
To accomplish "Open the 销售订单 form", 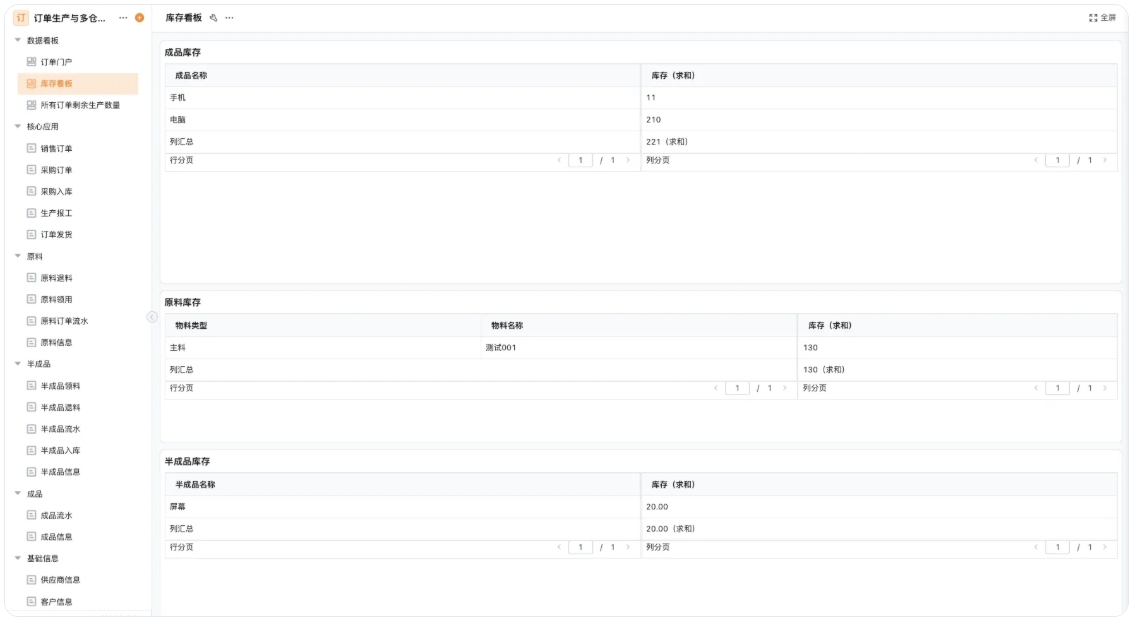I will tap(56, 149).
